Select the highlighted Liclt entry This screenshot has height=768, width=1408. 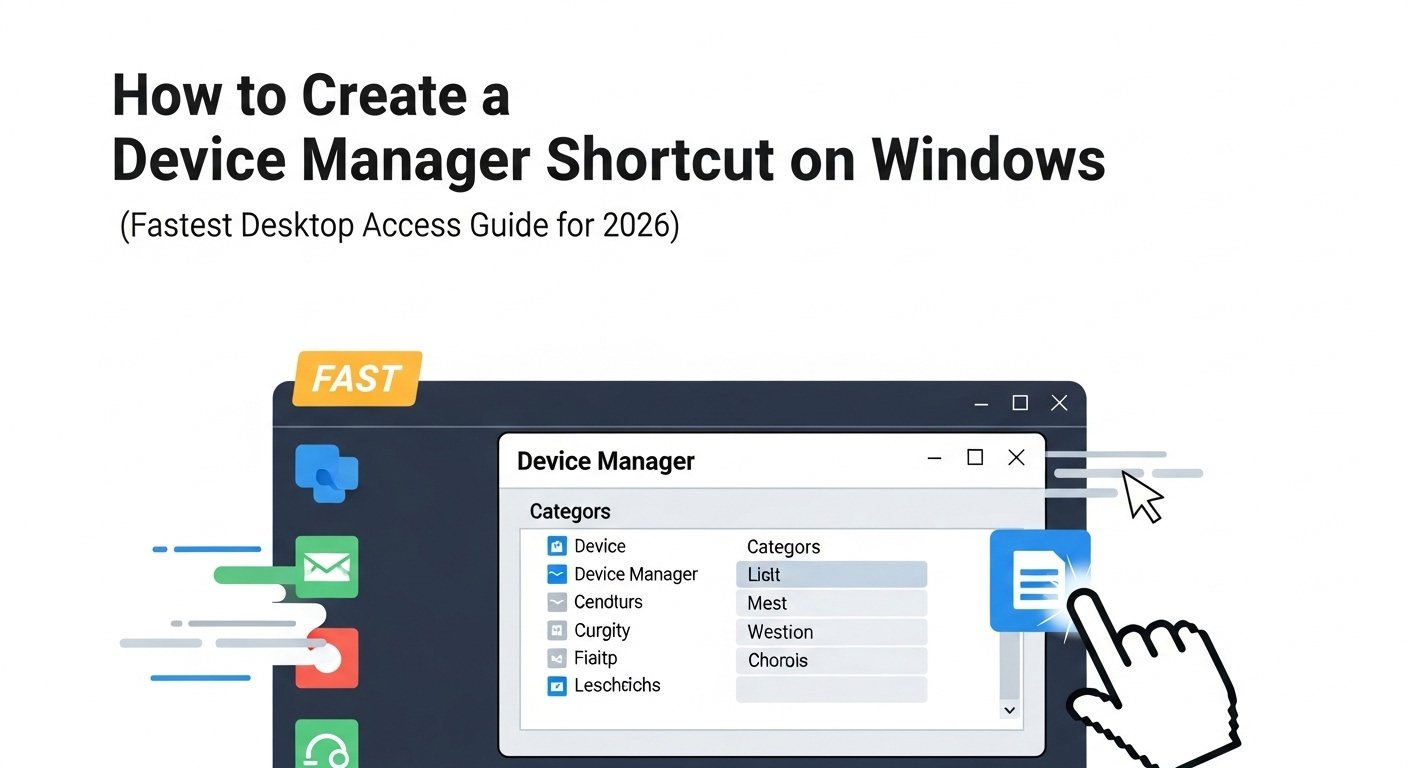(831, 574)
